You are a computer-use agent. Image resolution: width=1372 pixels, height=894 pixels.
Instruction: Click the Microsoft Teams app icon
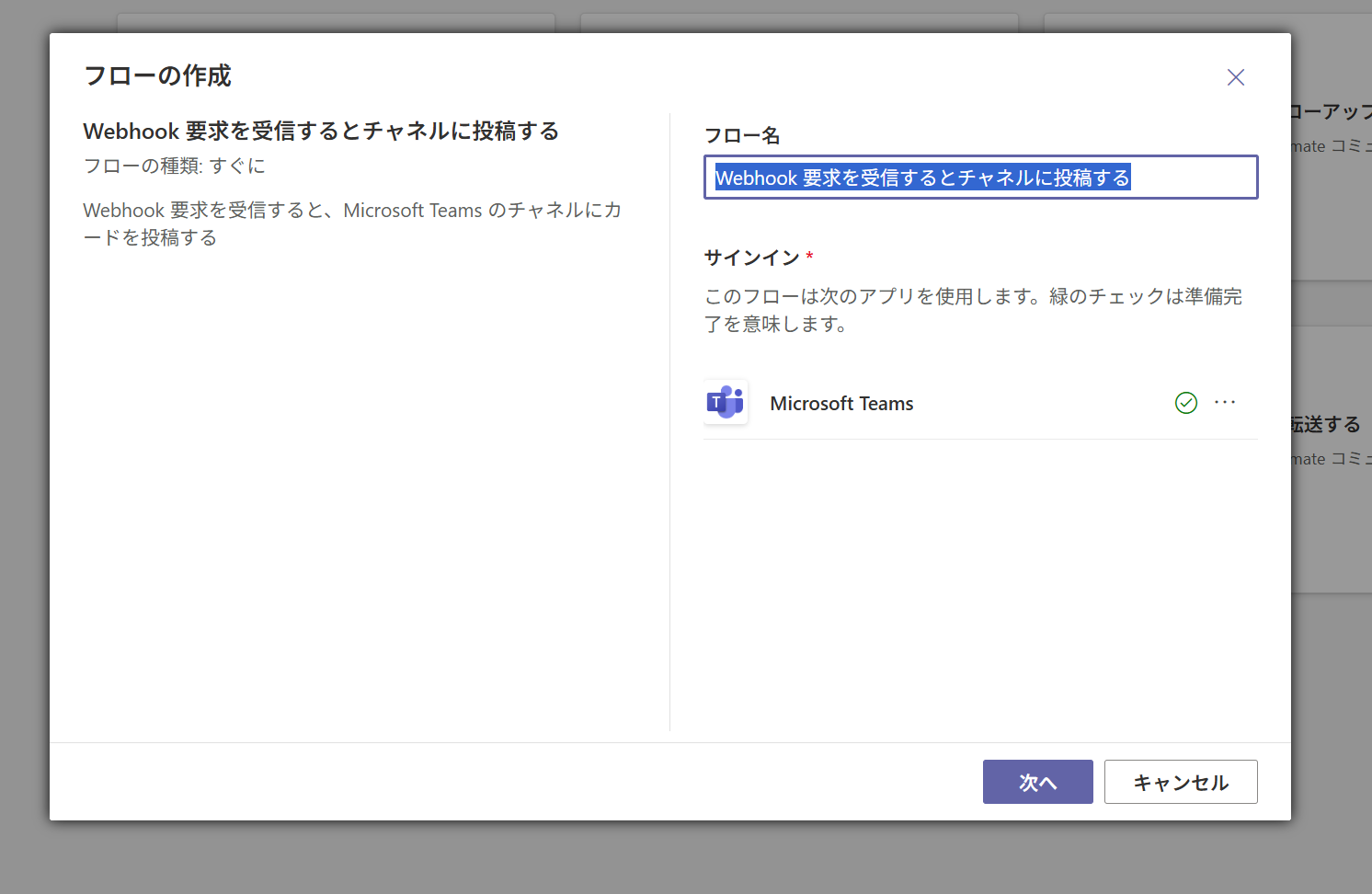726,403
